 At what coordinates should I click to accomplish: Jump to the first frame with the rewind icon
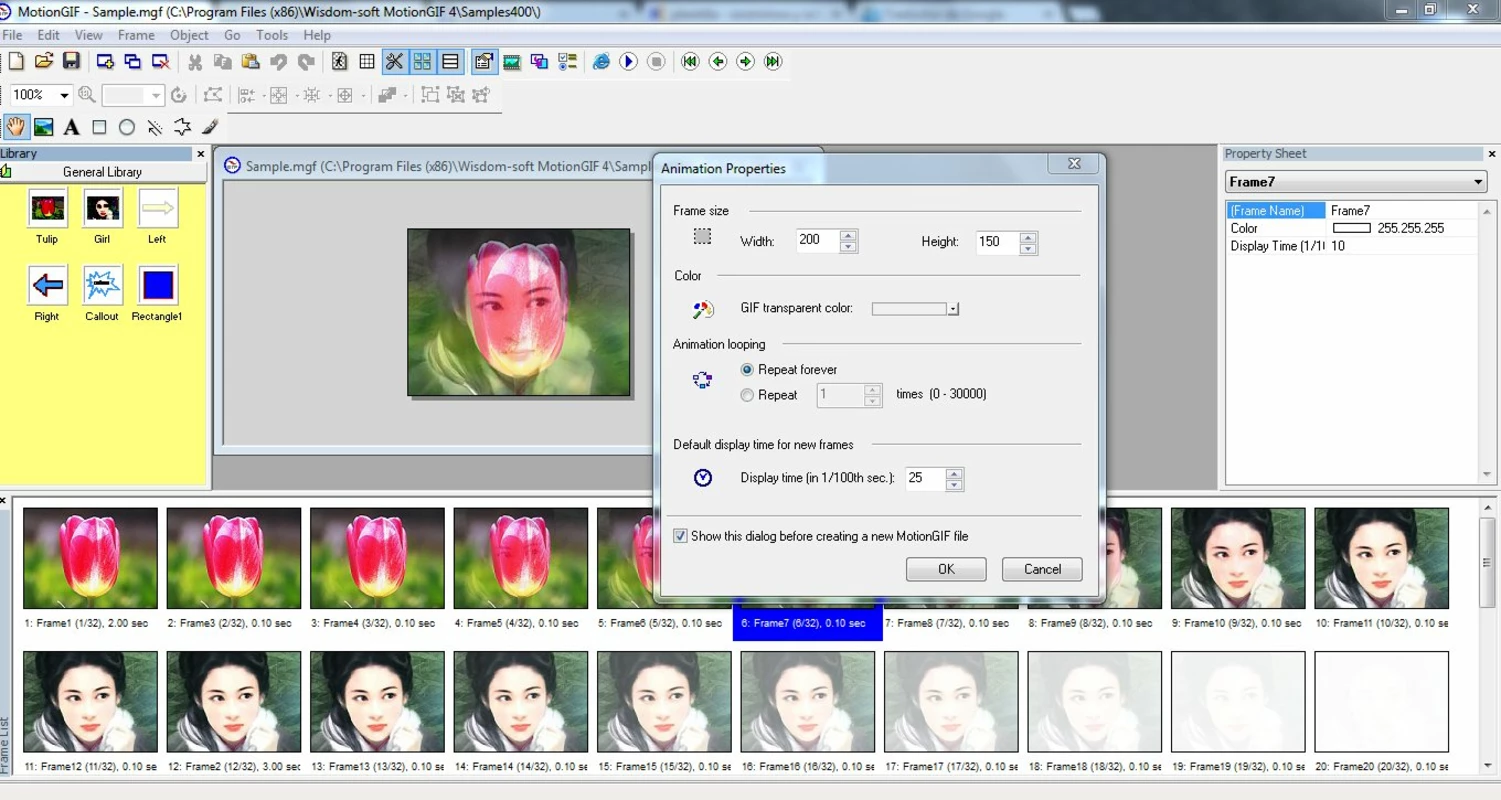pyautogui.click(x=690, y=62)
